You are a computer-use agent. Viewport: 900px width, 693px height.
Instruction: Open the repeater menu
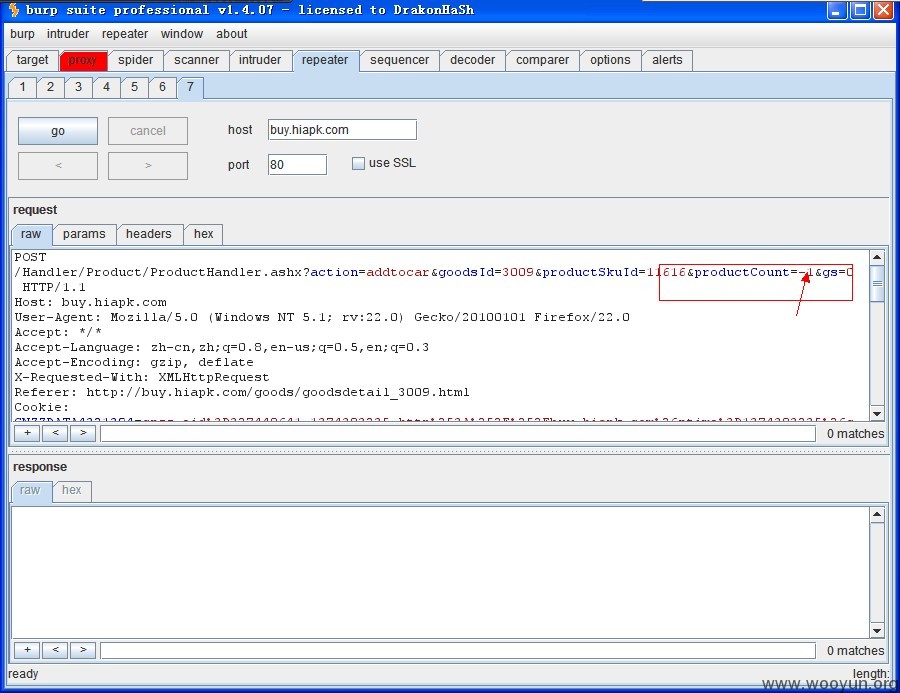[125, 34]
